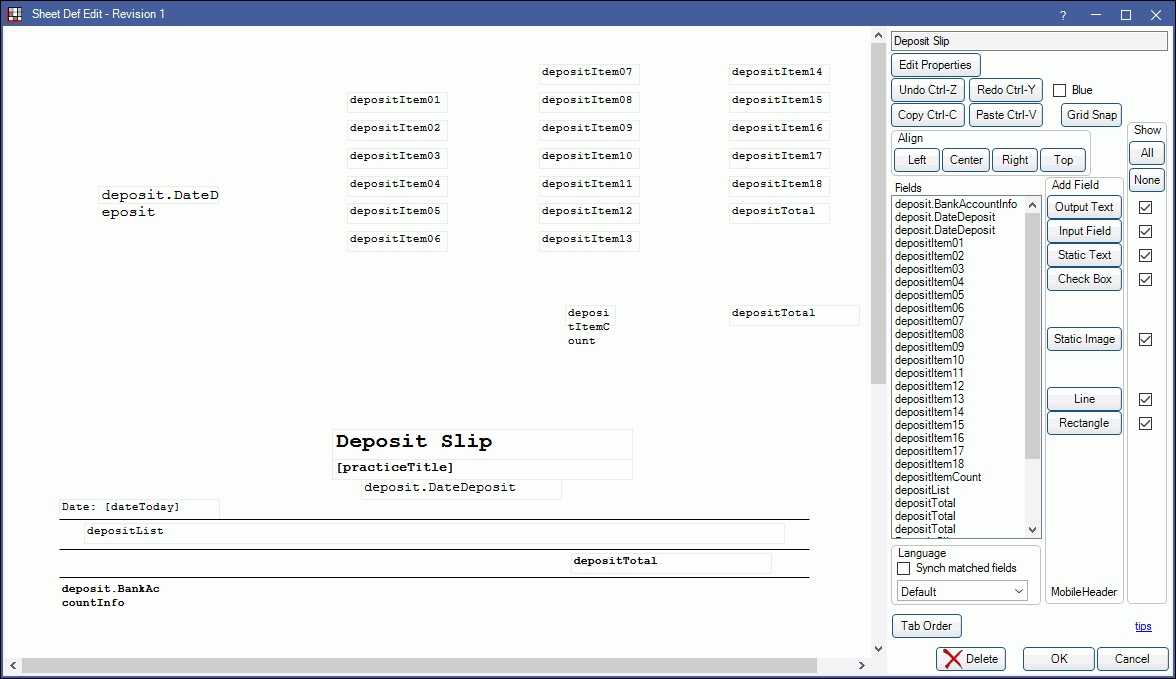Viewport: 1176px width, 679px height.
Task: Open the tips link
Action: (1142, 626)
